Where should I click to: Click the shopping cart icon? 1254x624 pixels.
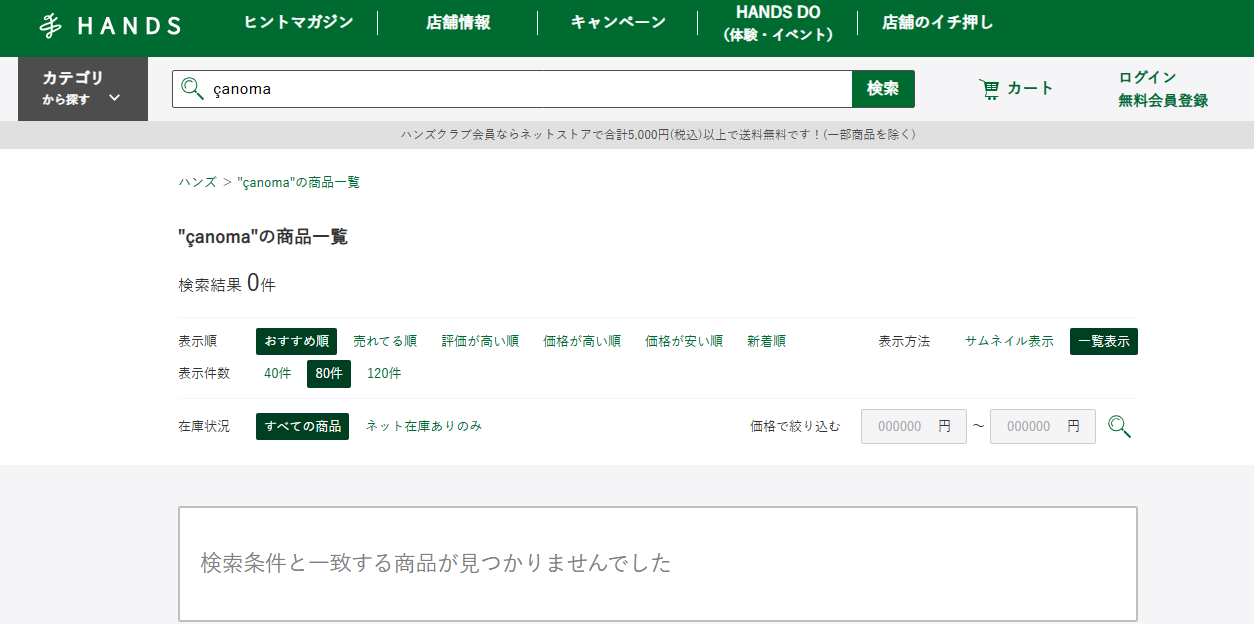pos(989,89)
